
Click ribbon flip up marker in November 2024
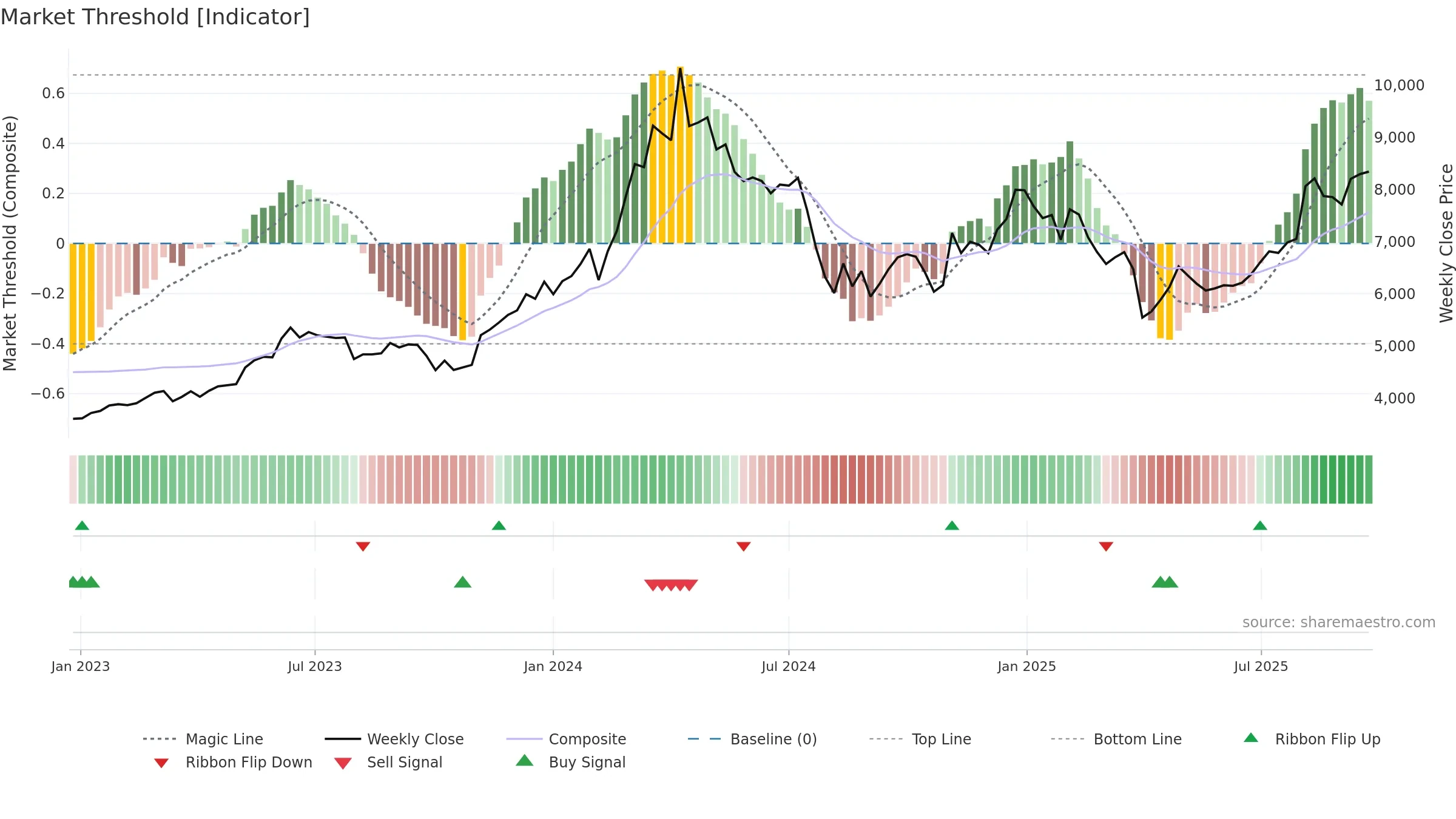[952, 525]
